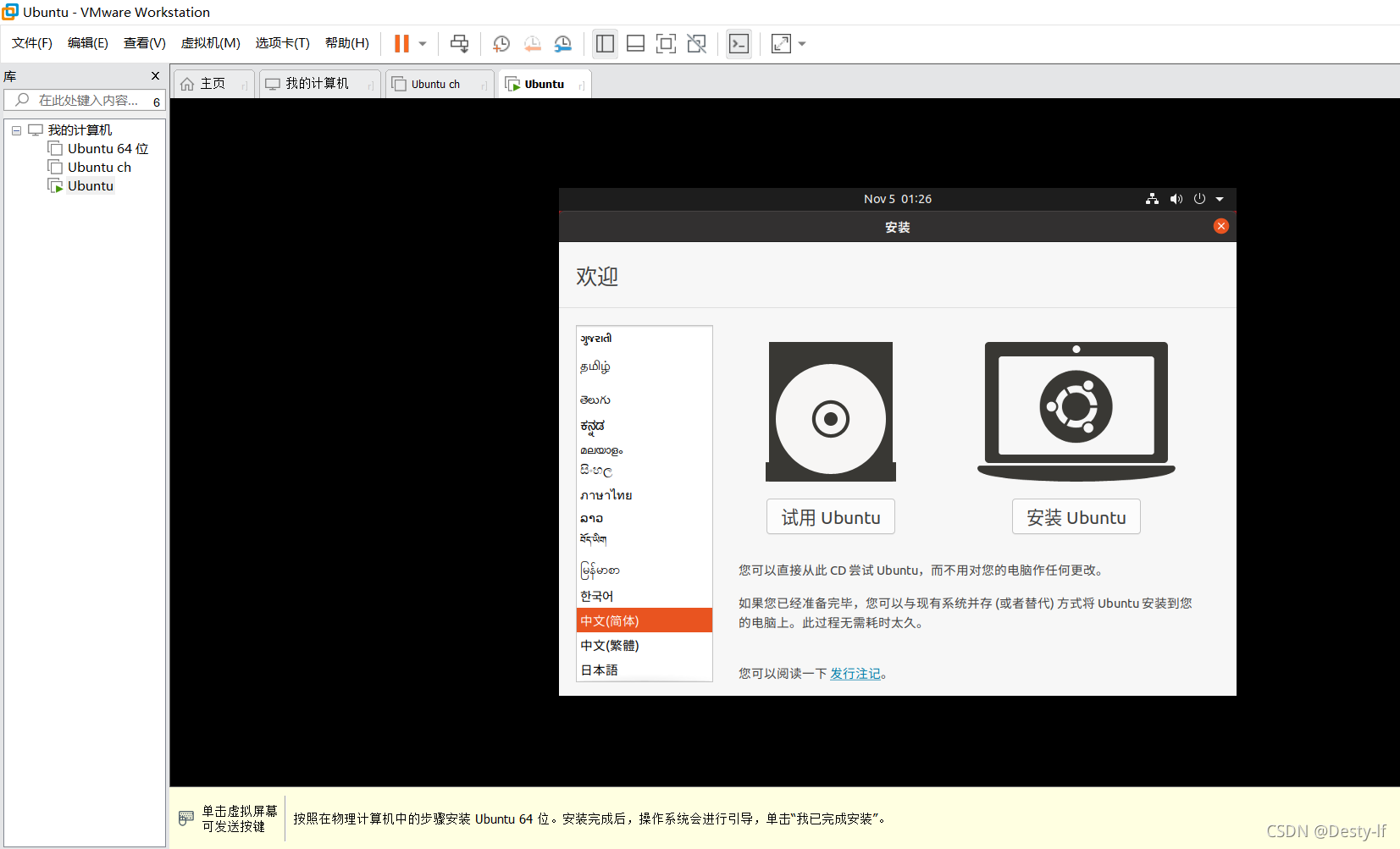The width and height of the screenshot is (1400, 849).
Task: Open the Ubuntu system menu arrow
Action: (x=1220, y=199)
